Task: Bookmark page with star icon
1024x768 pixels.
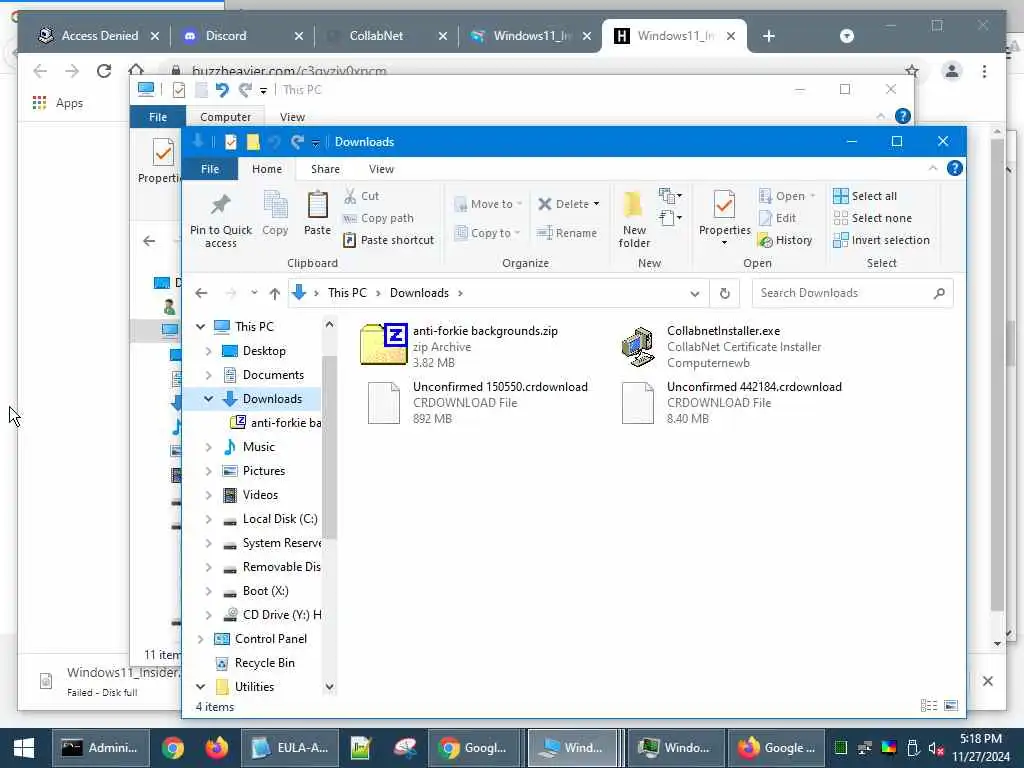Action: pyautogui.click(x=912, y=71)
